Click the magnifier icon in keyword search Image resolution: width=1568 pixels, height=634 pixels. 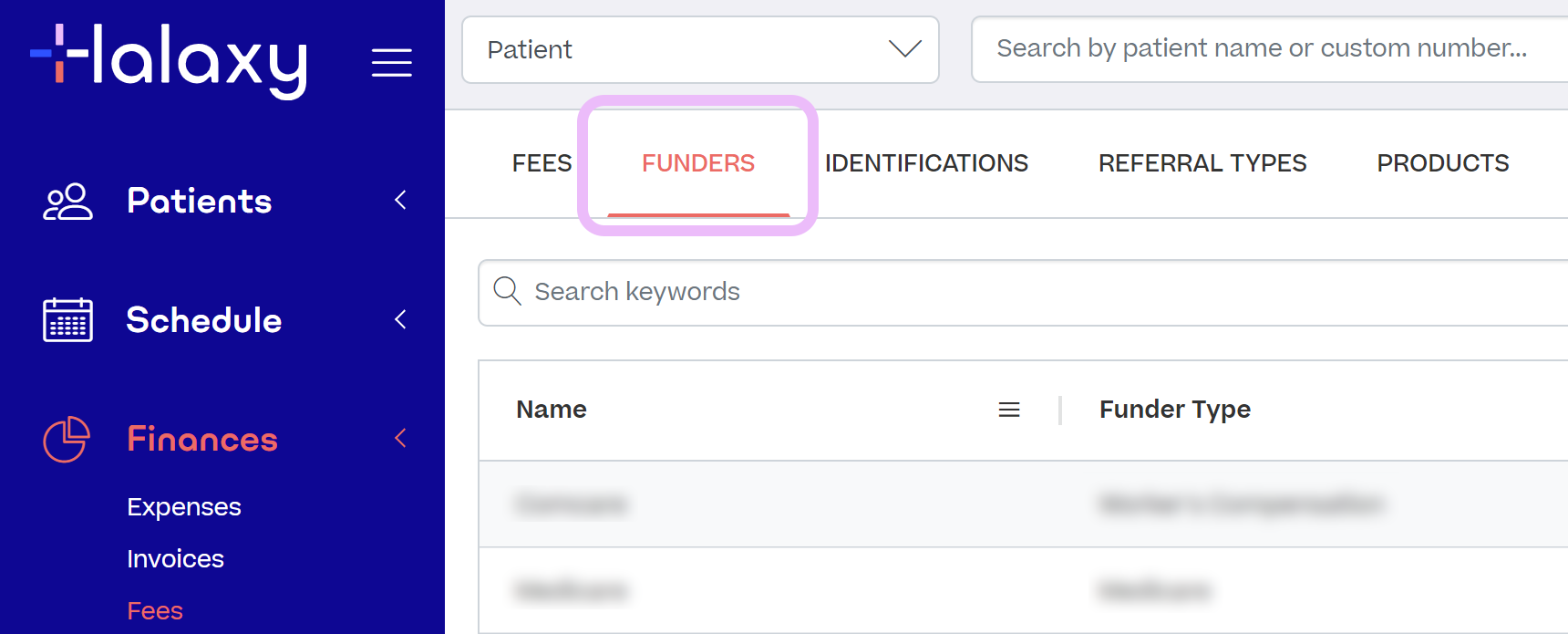pos(507,291)
